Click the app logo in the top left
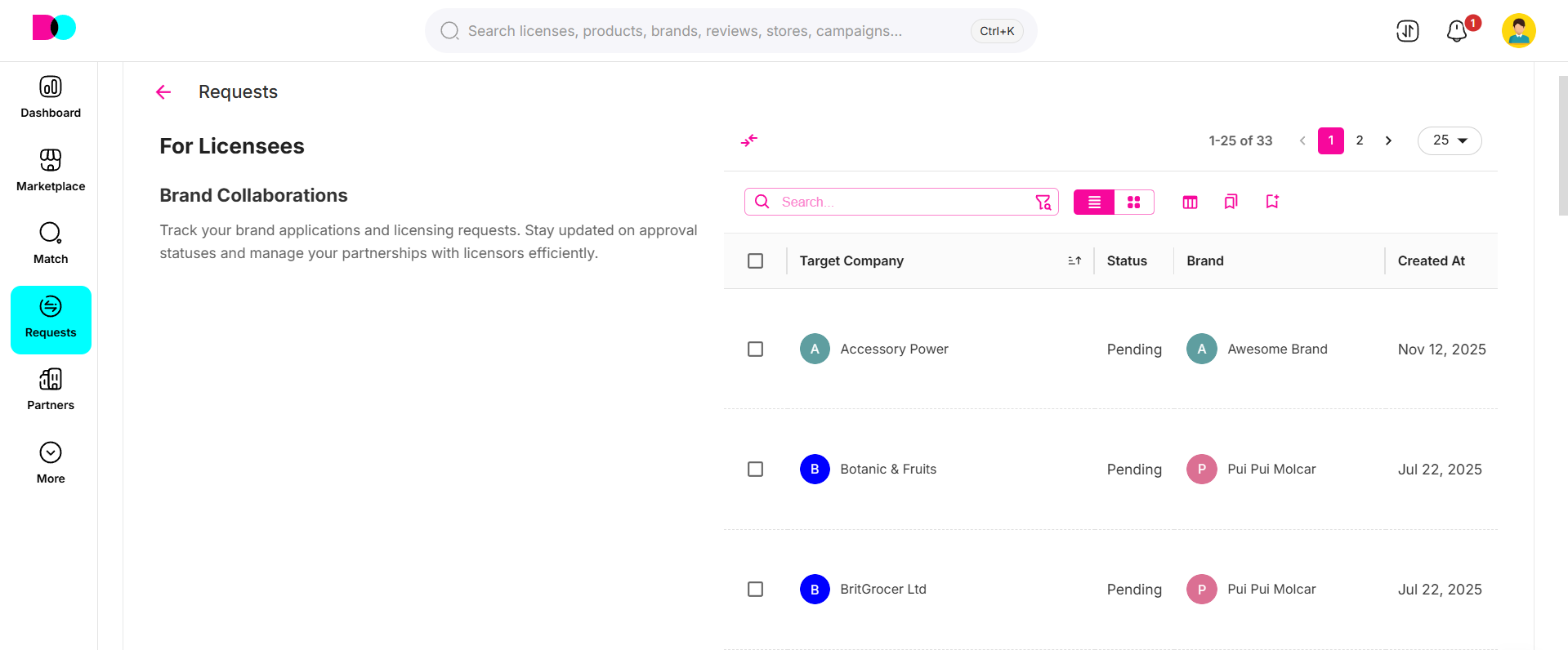 (x=54, y=28)
